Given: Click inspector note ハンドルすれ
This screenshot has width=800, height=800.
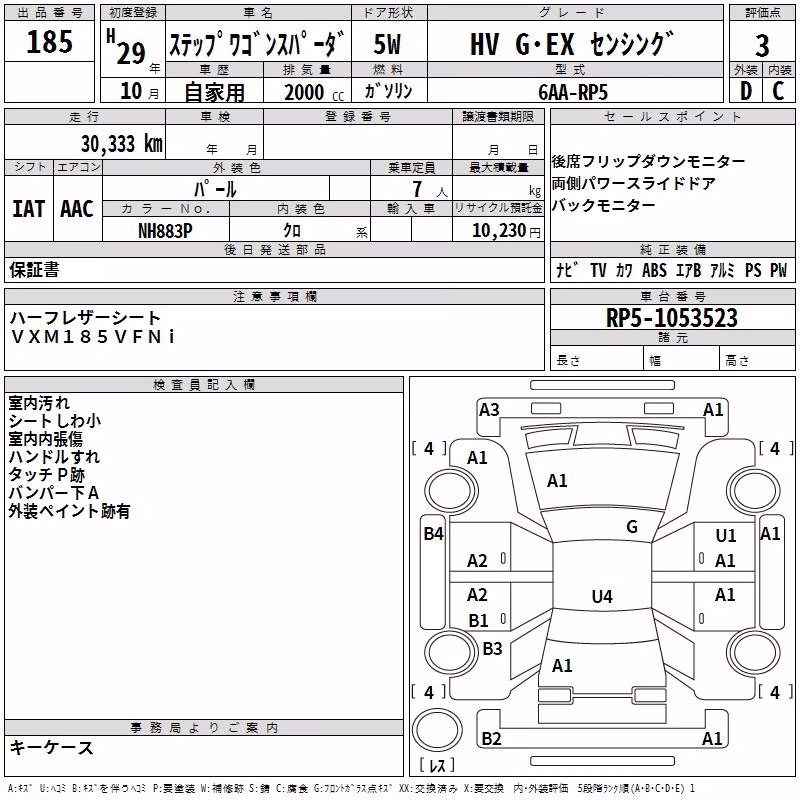Looking at the screenshot, I should click(54, 457).
